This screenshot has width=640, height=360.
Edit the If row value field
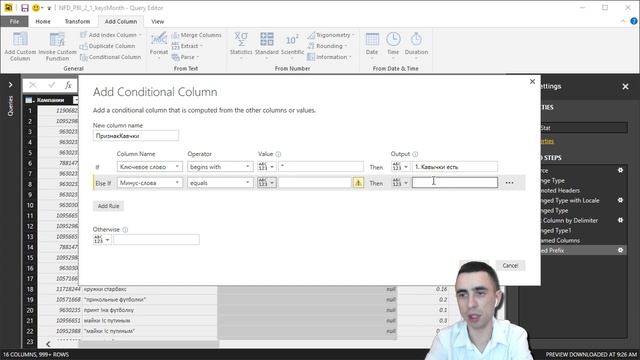(321, 167)
